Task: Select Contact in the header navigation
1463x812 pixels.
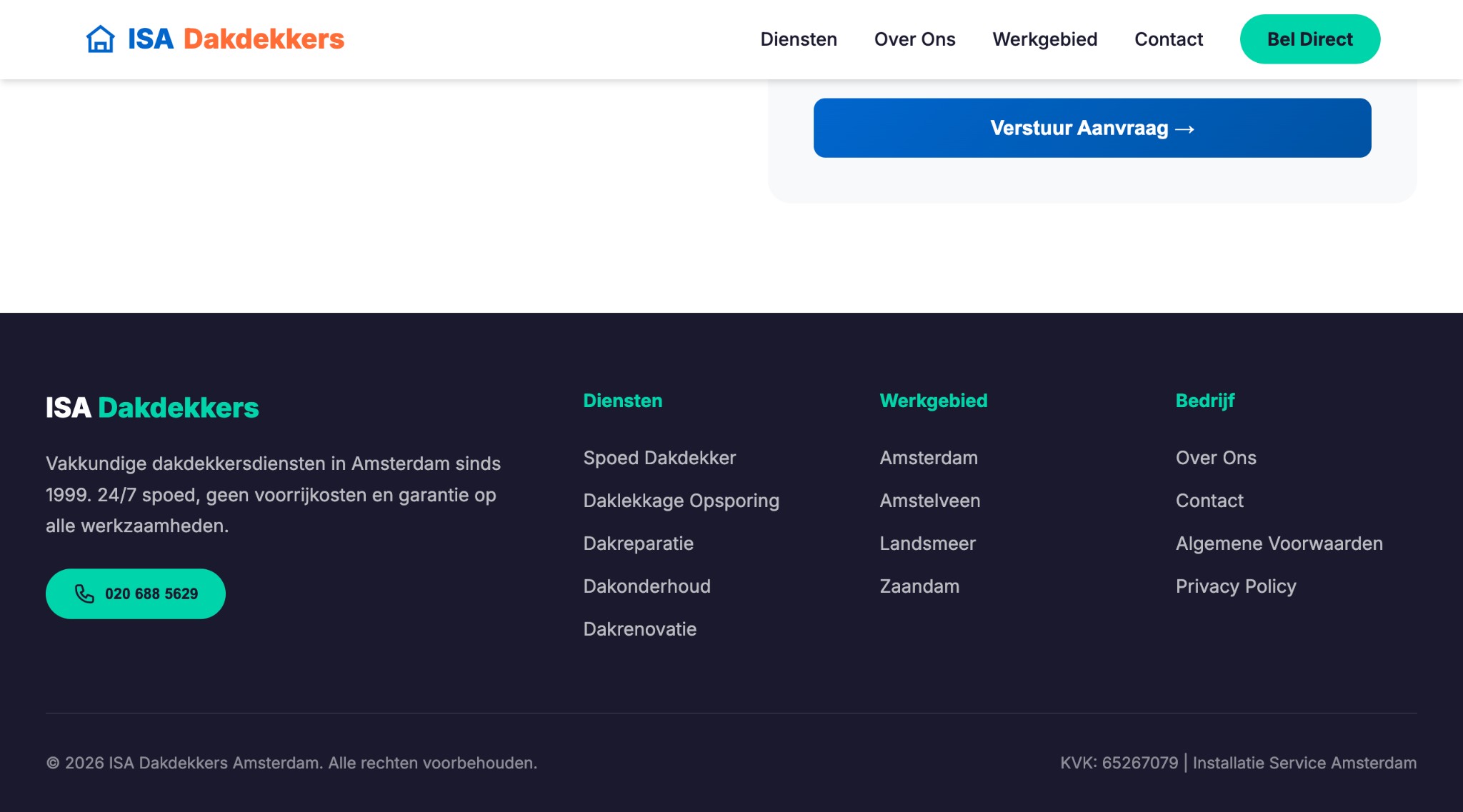Action: (1169, 39)
